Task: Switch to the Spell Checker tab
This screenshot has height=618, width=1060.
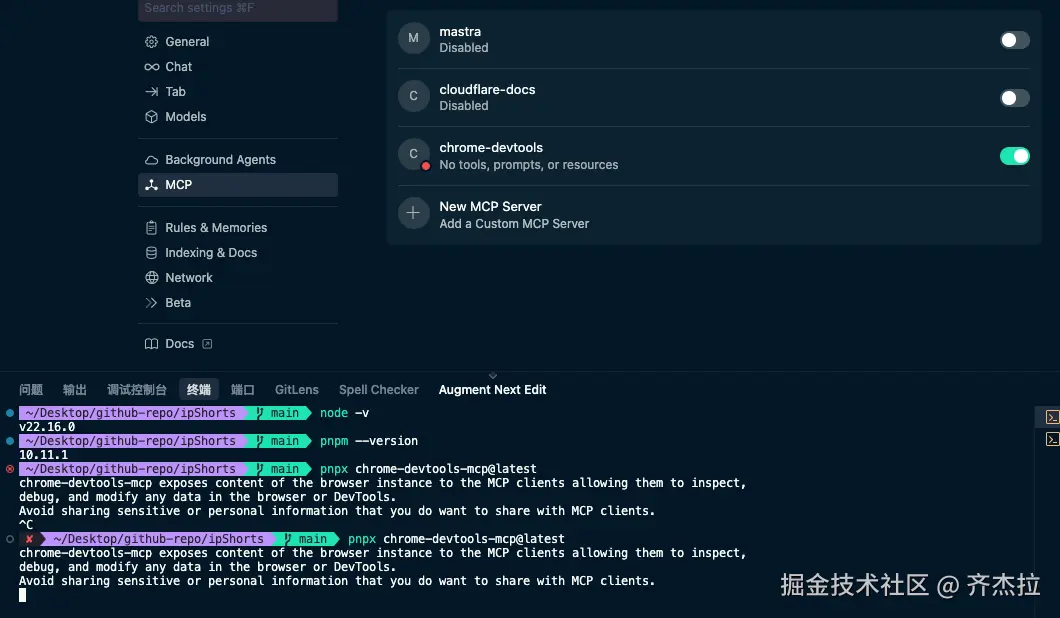Action: [x=379, y=390]
